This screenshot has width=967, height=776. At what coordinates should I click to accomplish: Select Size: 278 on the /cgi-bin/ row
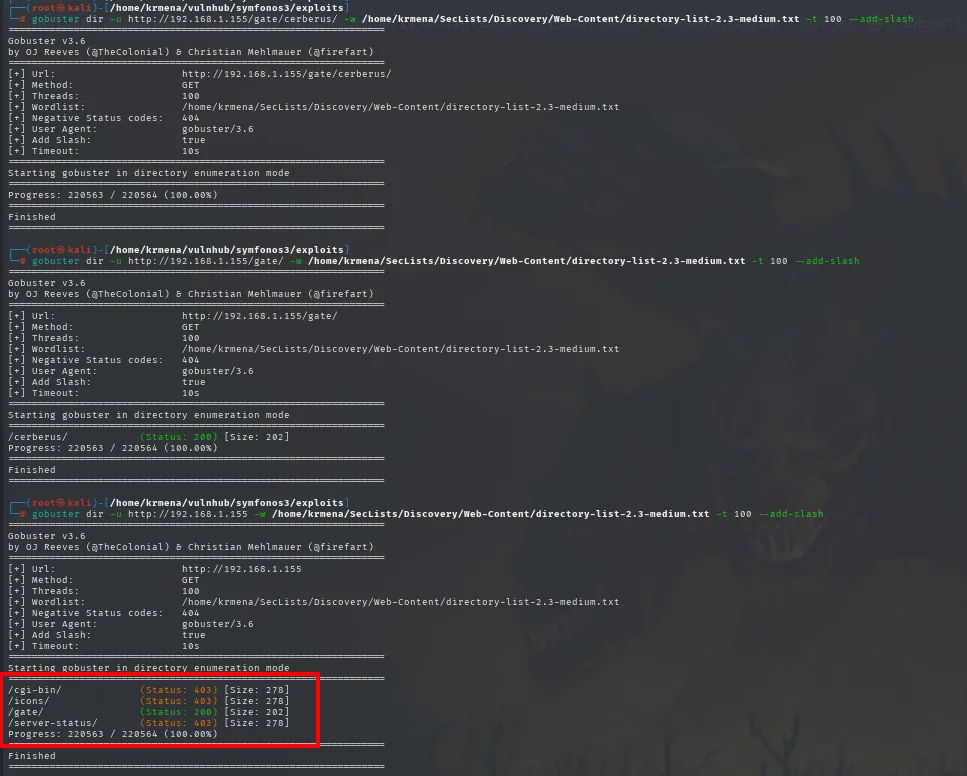pyautogui.click(x=257, y=690)
